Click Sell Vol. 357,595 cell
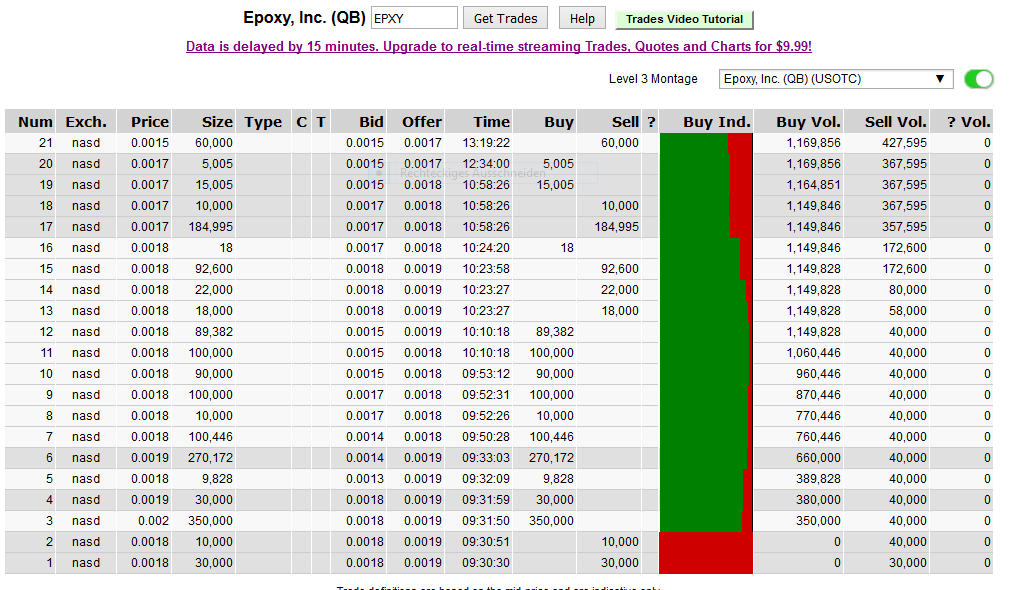The width and height of the screenshot is (1019, 590). 904,227
